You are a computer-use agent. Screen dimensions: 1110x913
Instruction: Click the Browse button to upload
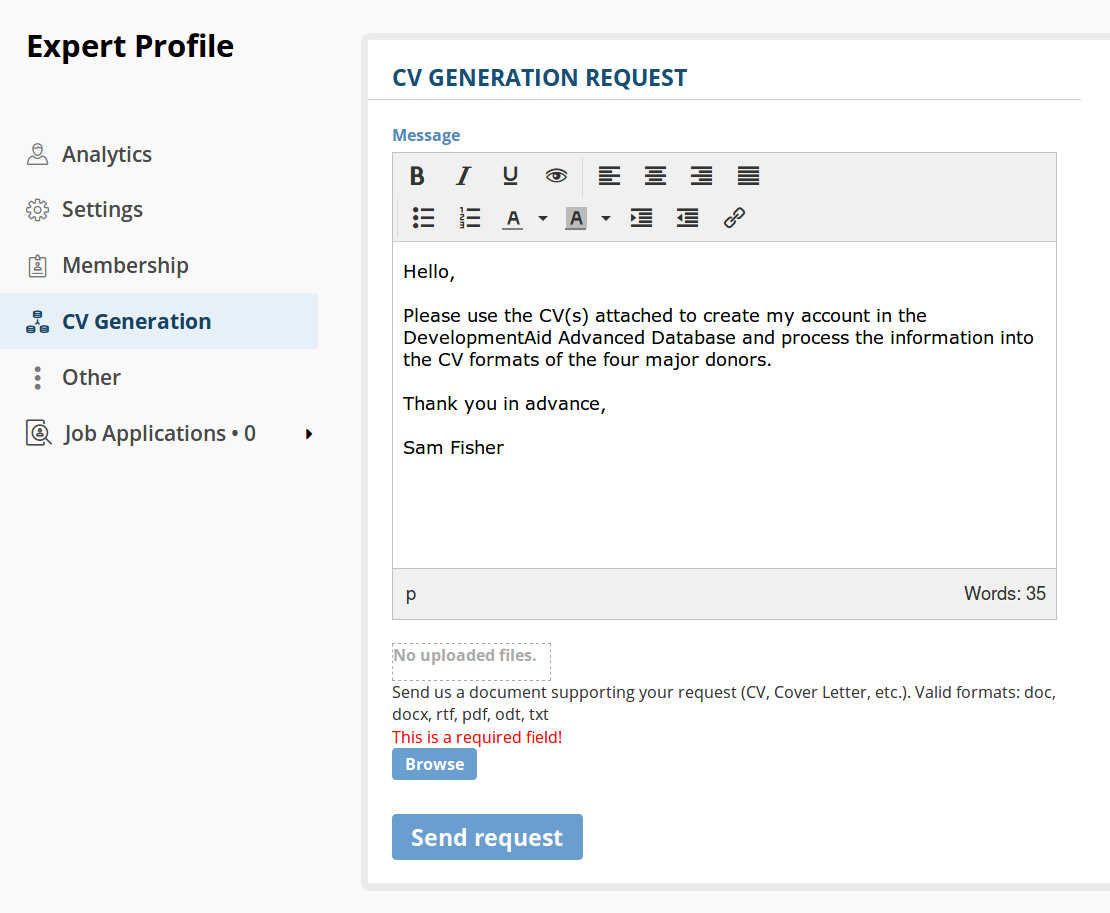click(434, 764)
